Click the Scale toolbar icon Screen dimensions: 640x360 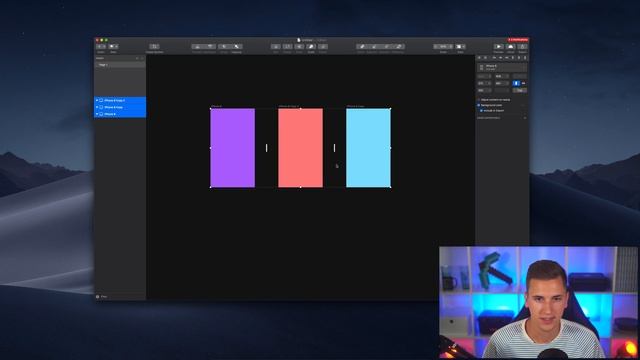[x=311, y=47]
